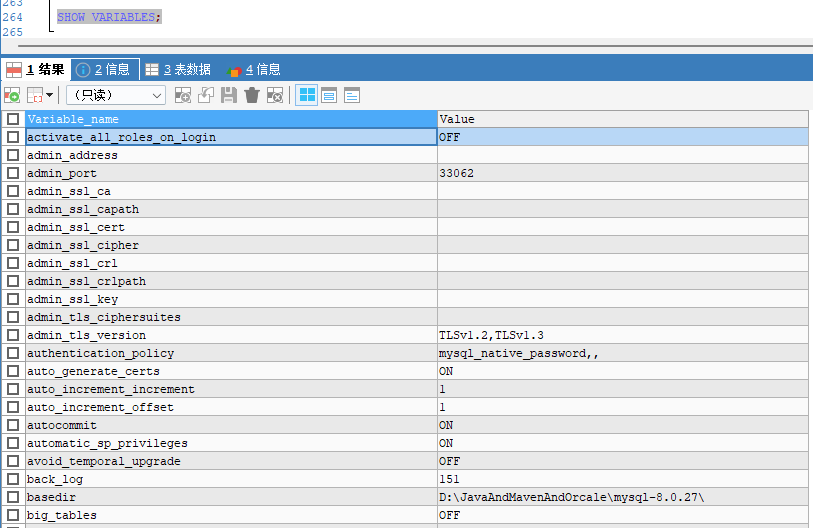Toggle the select-all checkbox in header row
The image size is (813, 528).
(x=13, y=119)
